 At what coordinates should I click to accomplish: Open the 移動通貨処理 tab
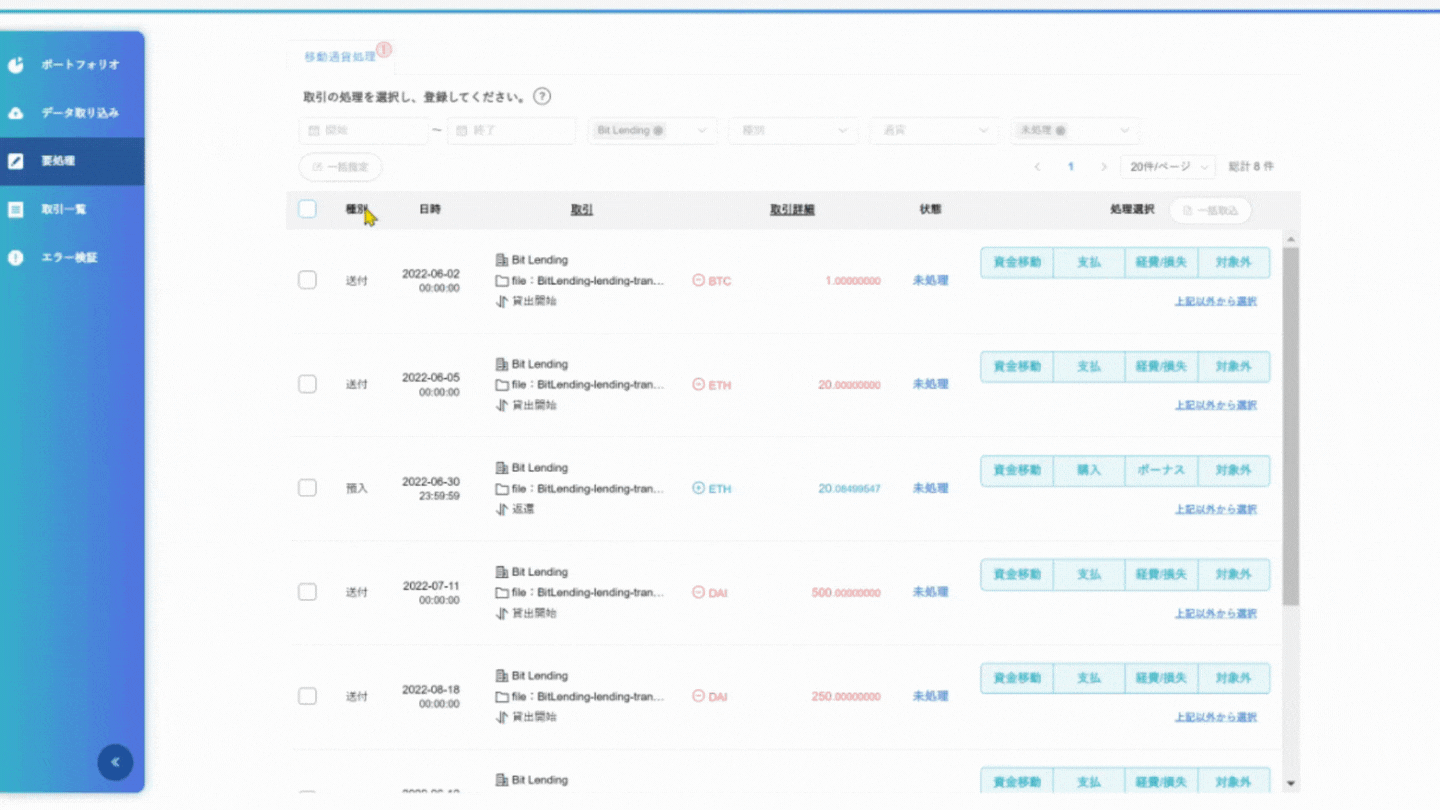pos(340,57)
